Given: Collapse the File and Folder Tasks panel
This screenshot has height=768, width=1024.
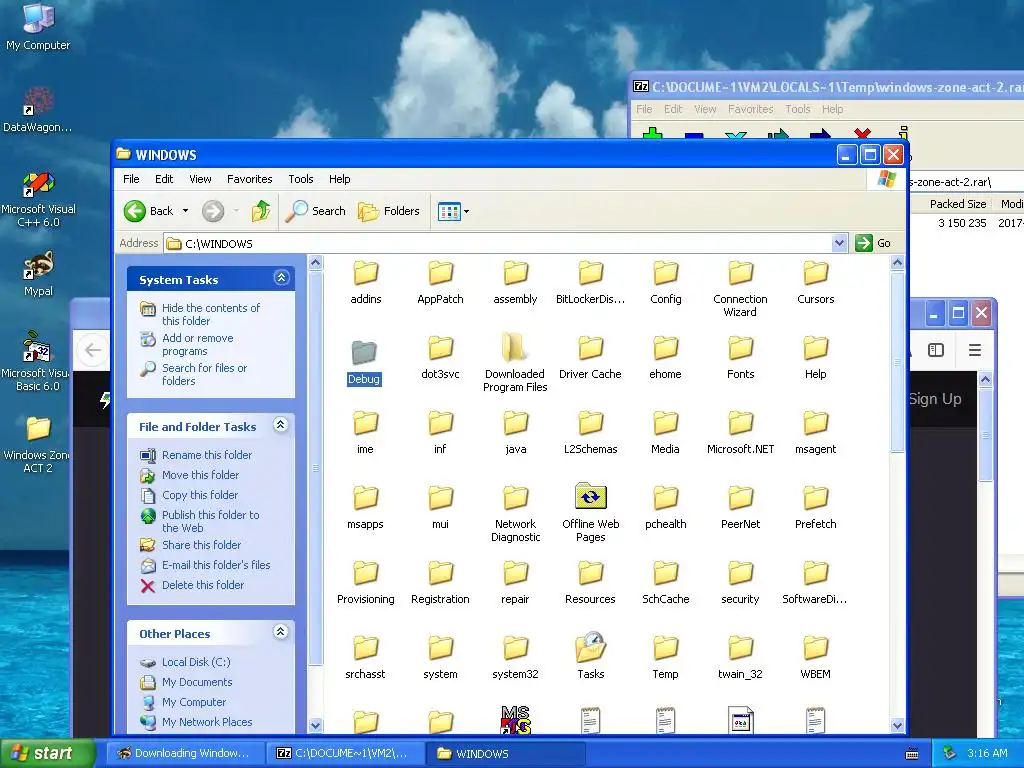Looking at the screenshot, I should coord(281,425).
